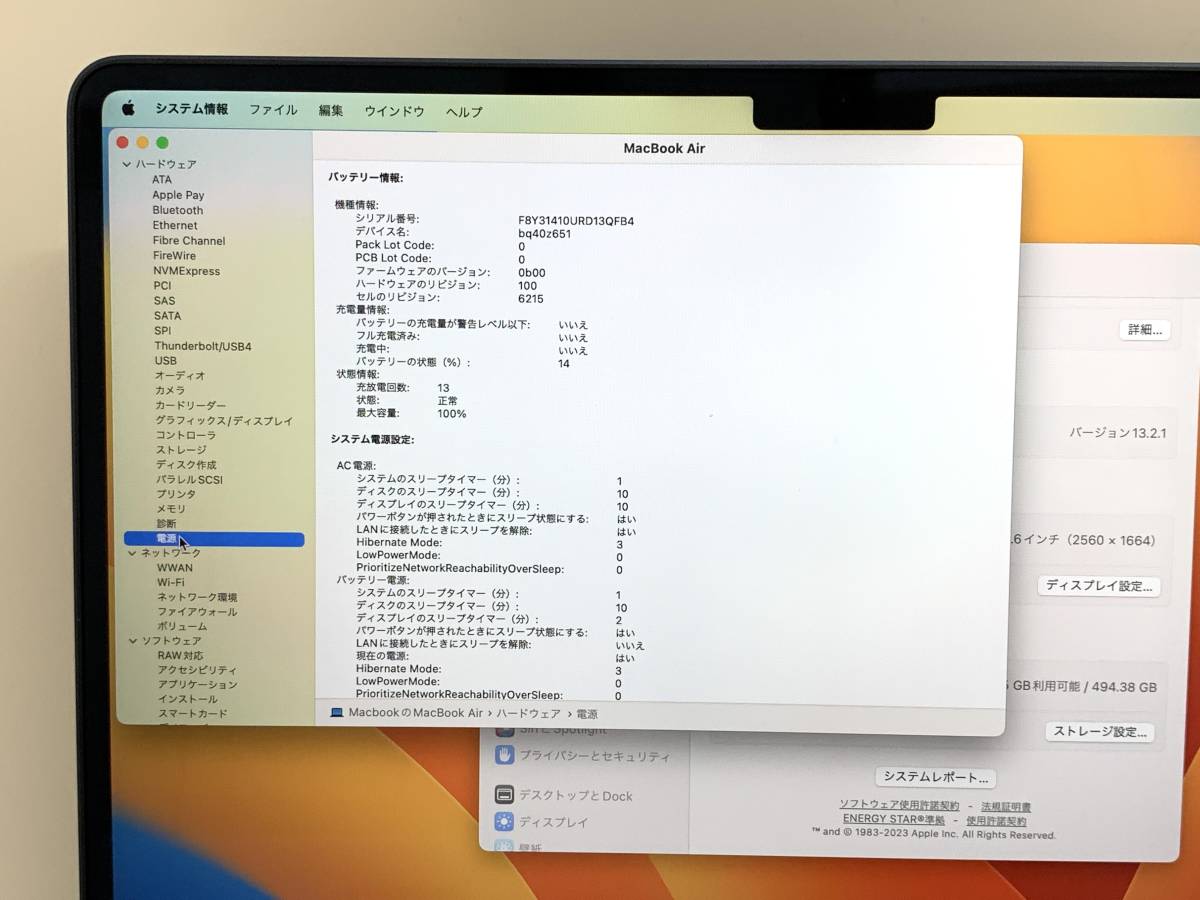Select SPI in the sidebar
Screen dimensions: 1200x900
pyautogui.click(x=163, y=331)
